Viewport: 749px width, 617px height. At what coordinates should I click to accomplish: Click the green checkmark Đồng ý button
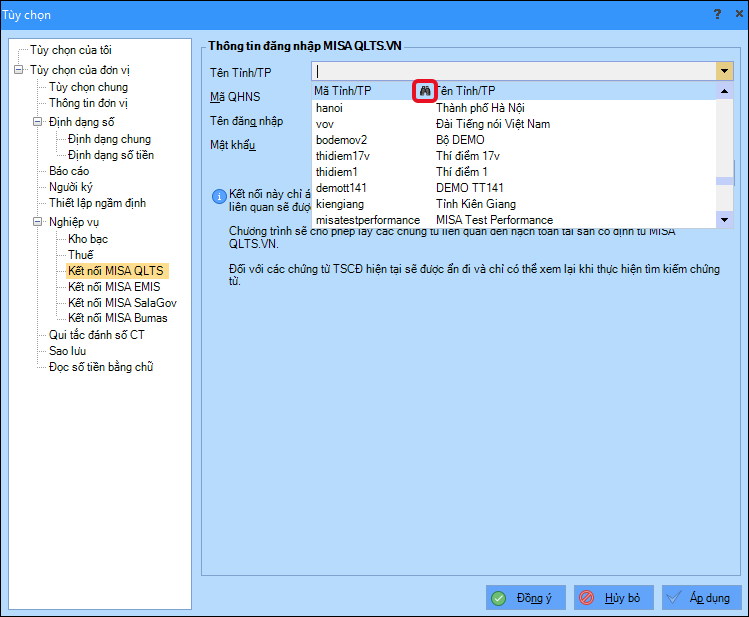tap(526, 597)
